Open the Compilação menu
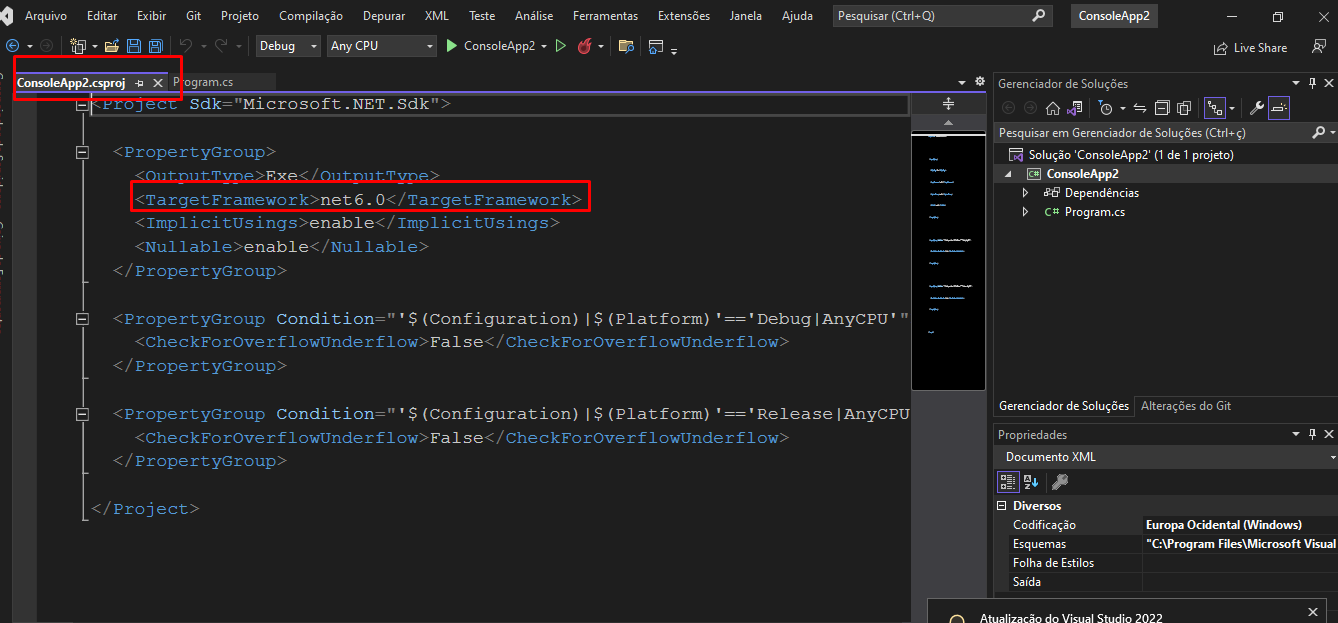Viewport: 1338px width, 623px height. tap(311, 16)
